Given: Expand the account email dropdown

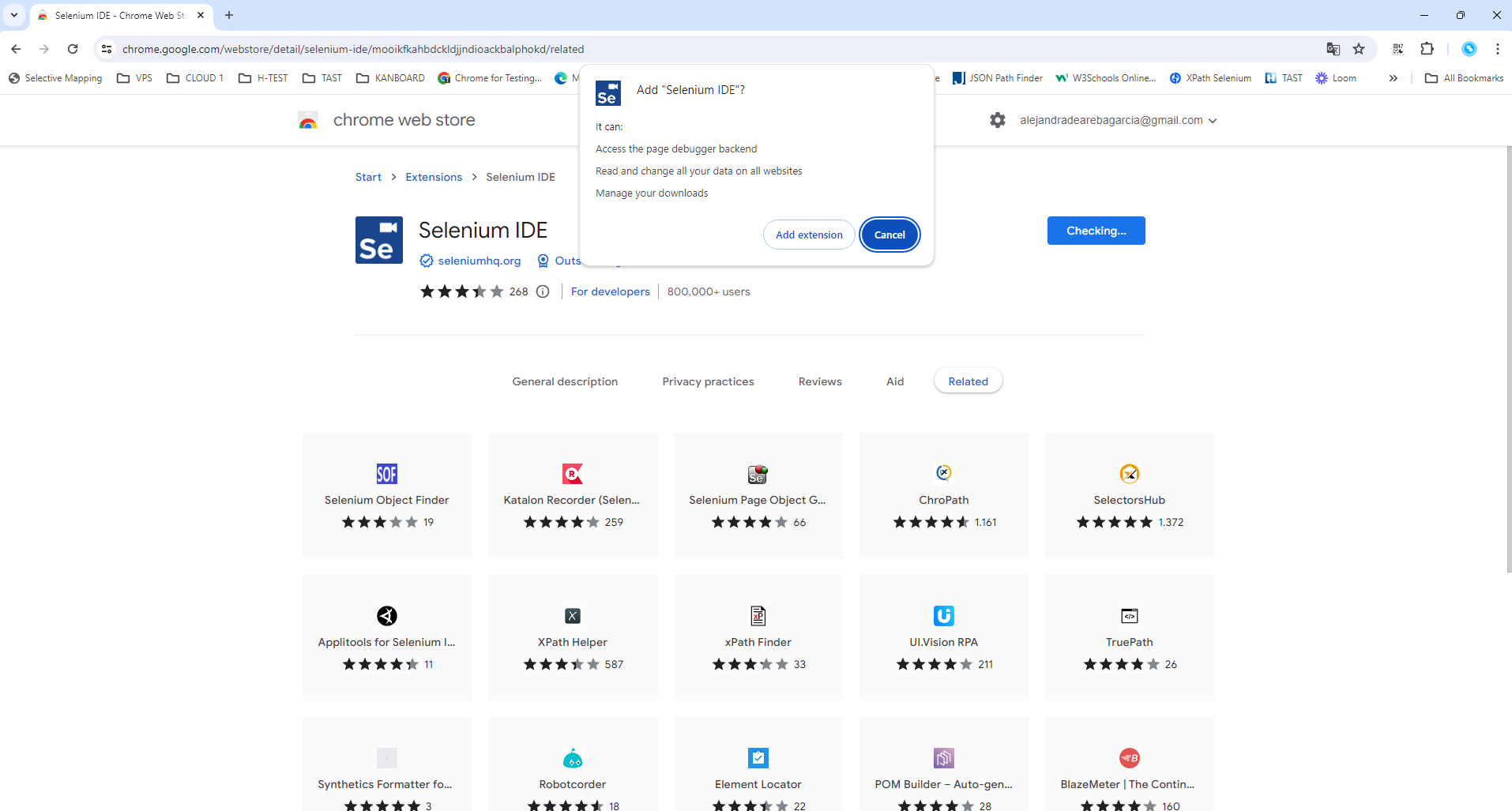Looking at the screenshot, I should coord(1213,121).
